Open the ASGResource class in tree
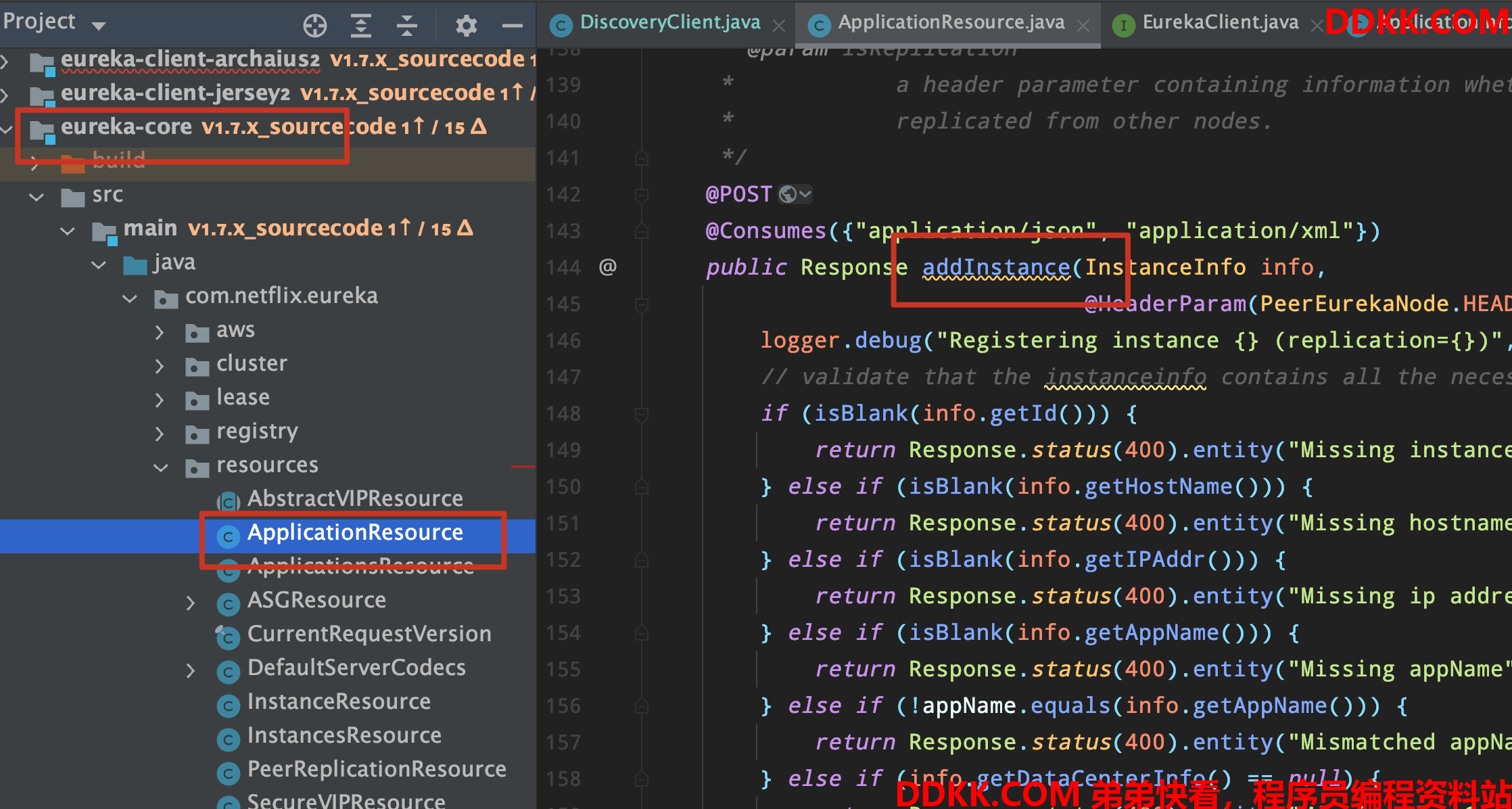Screen dimensions: 1512x809 tap(316, 601)
